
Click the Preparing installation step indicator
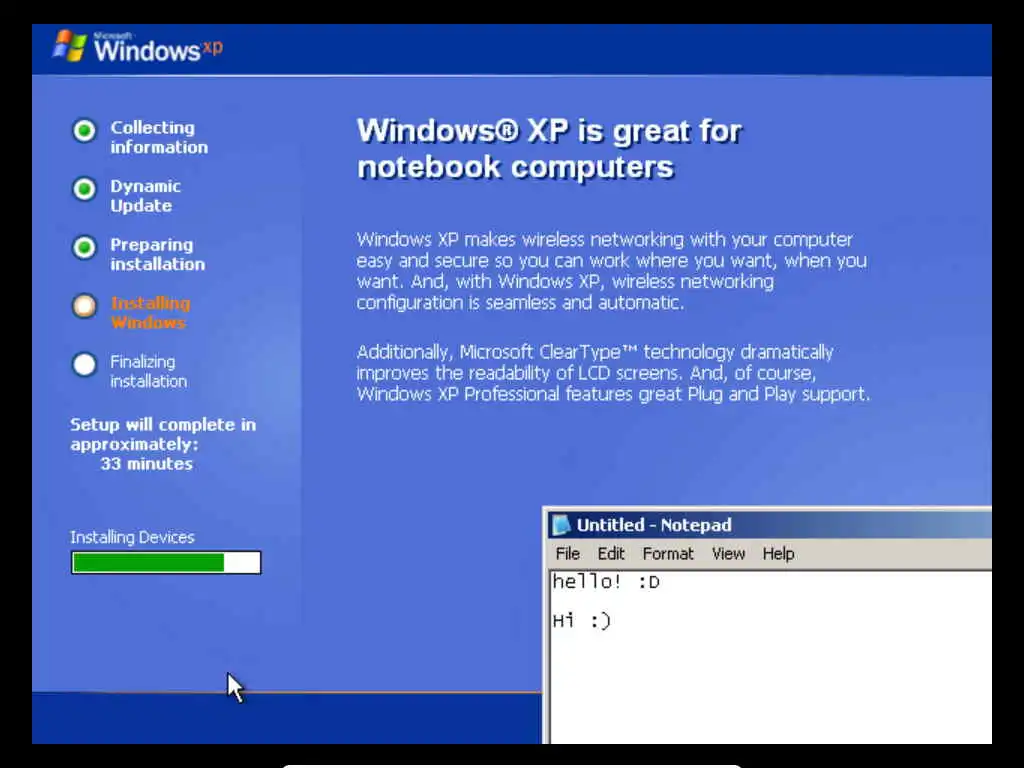pos(84,248)
